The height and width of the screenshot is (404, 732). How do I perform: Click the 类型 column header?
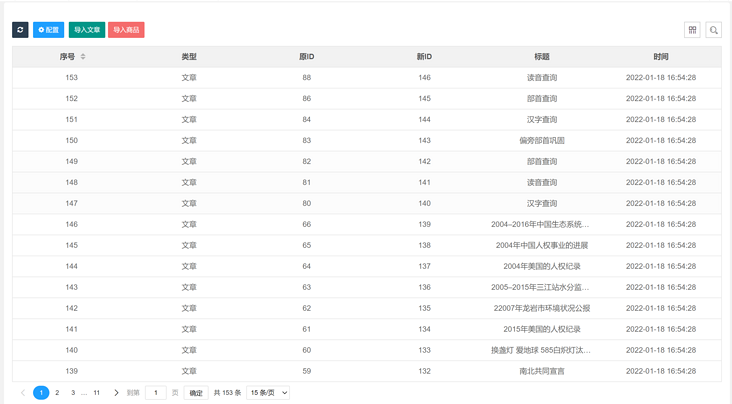189,57
